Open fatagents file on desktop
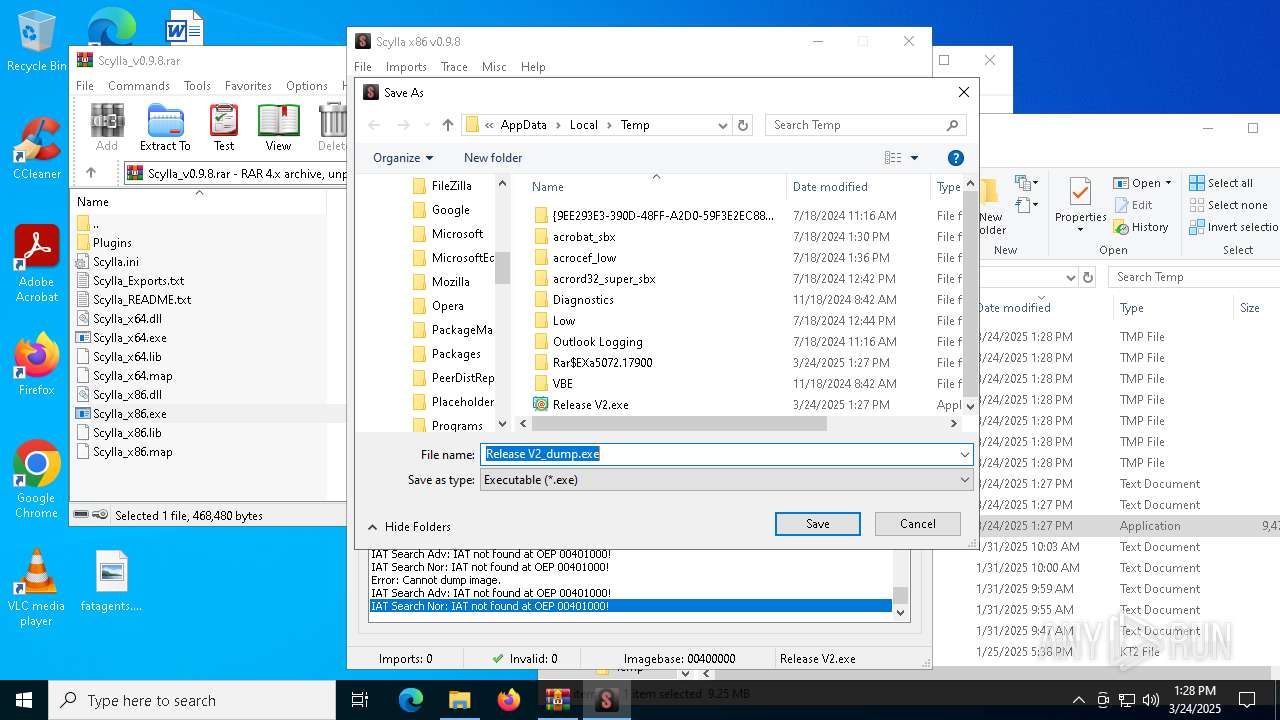 click(111, 582)
